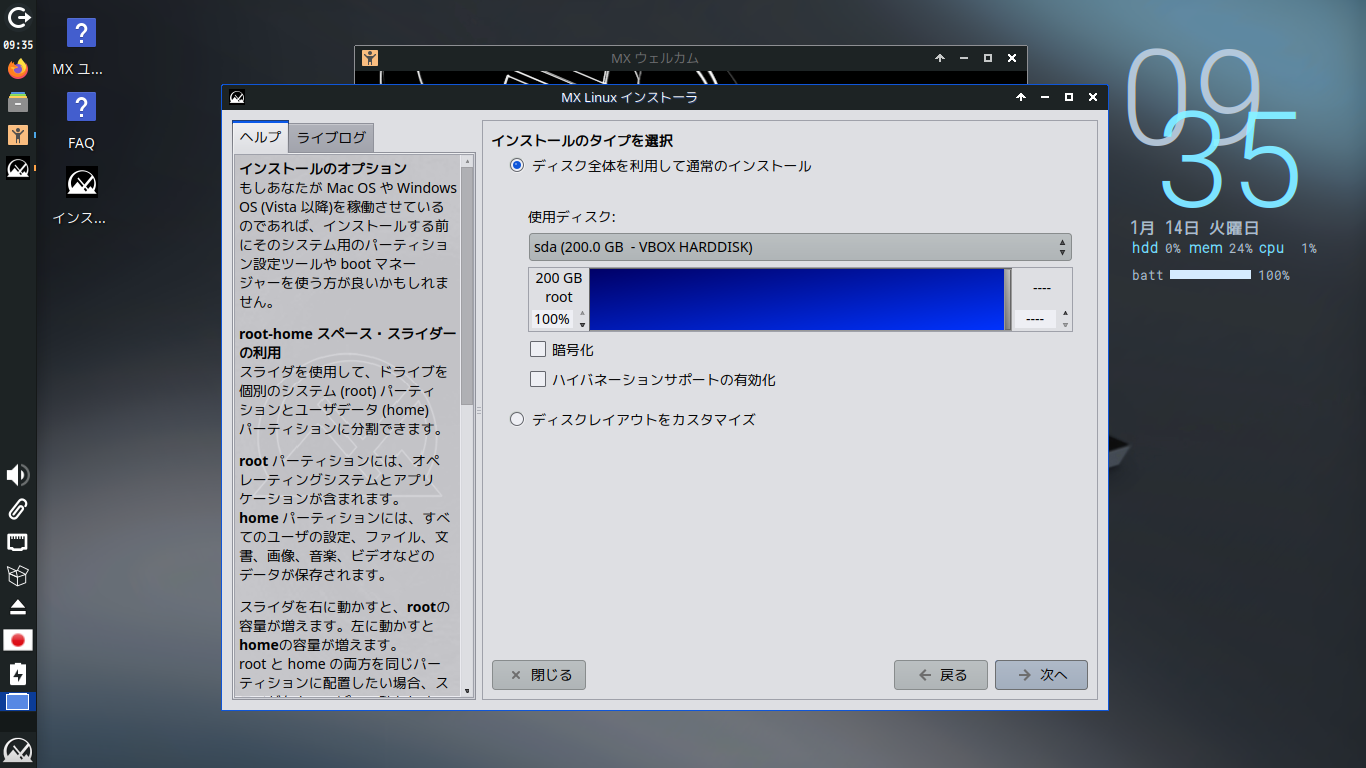Close the MX ウェルカム window
The image size is (1366, 768).
(x=1012, y=58)
